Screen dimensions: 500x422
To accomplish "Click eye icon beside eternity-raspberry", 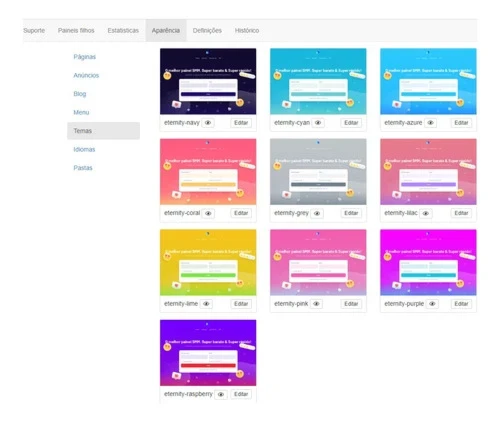I will 221,394.
